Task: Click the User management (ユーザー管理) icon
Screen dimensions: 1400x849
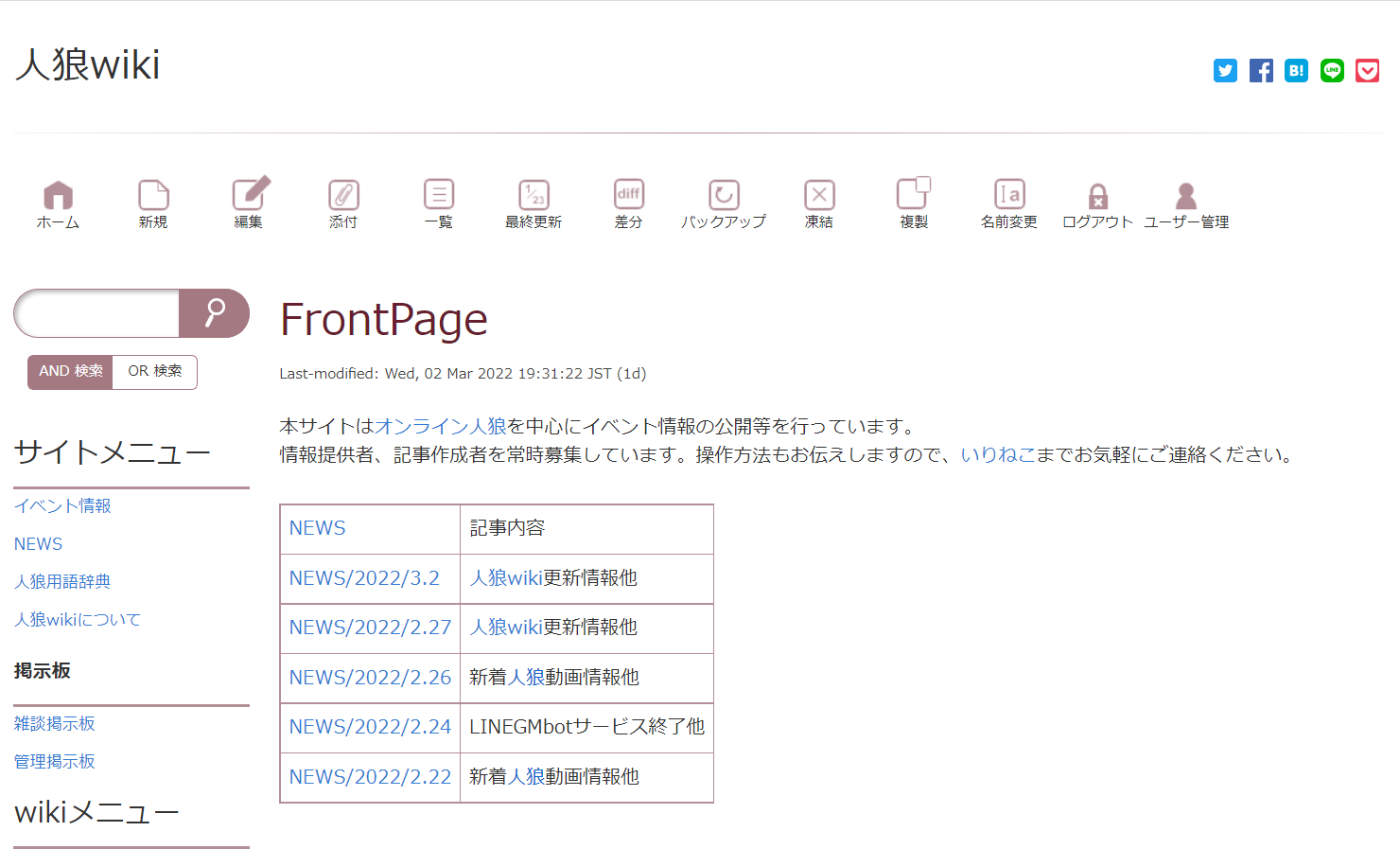Action: point(1186,197)
